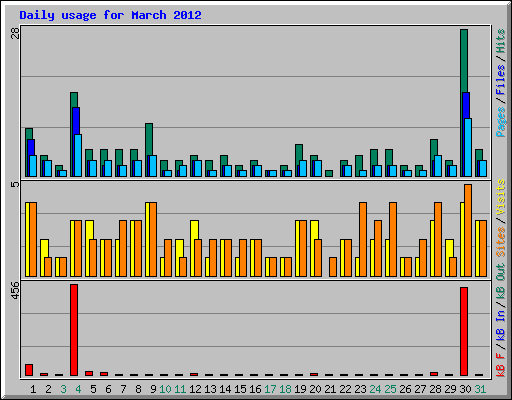Click the day label '10' on the axis
The height and width of the screenshot is (400, 512).
[x=165, y=389]
